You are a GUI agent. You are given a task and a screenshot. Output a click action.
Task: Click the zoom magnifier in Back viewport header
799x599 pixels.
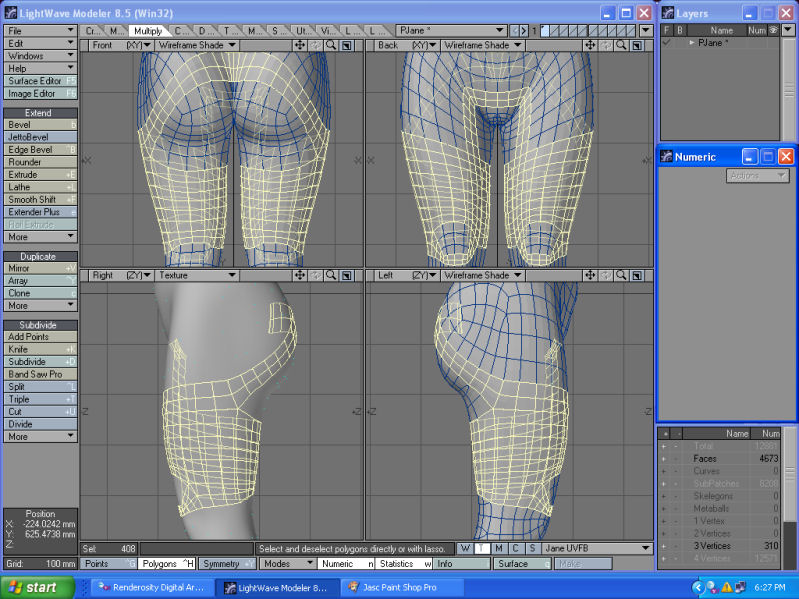coord(621,46)
